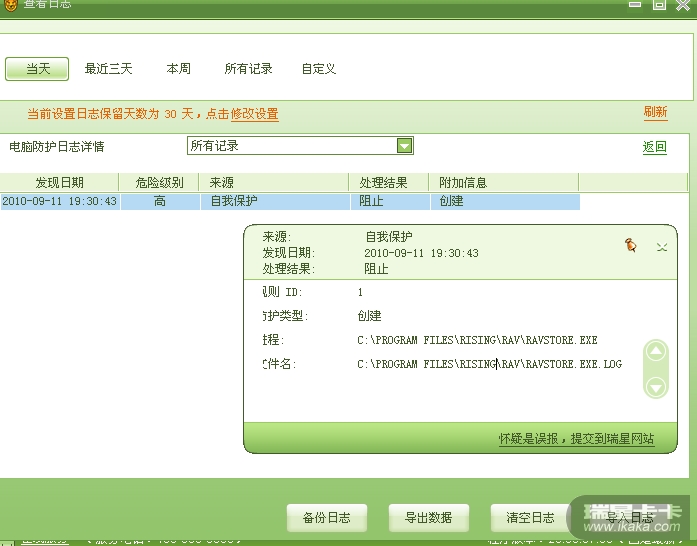The image size is (697, 546).
Task: Show 所有记录 time filter tab
Action: point(248,69)
